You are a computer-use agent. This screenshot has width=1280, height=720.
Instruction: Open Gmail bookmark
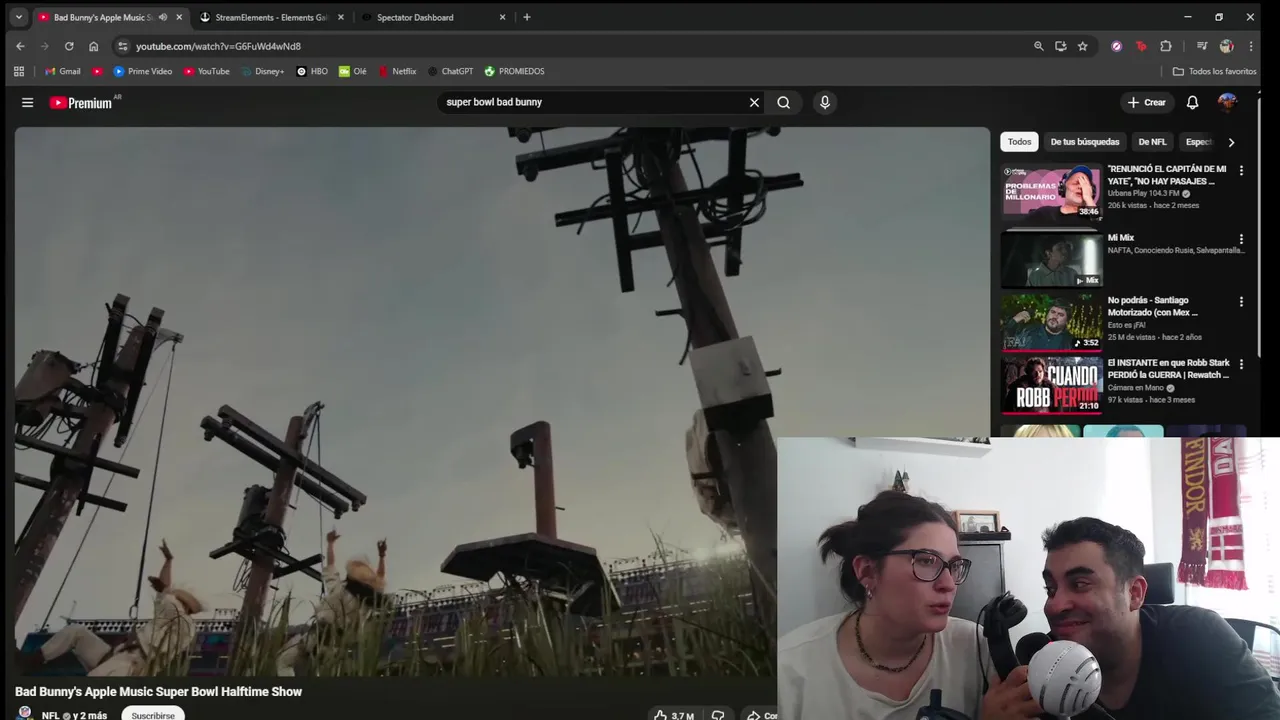coord(62,71)
